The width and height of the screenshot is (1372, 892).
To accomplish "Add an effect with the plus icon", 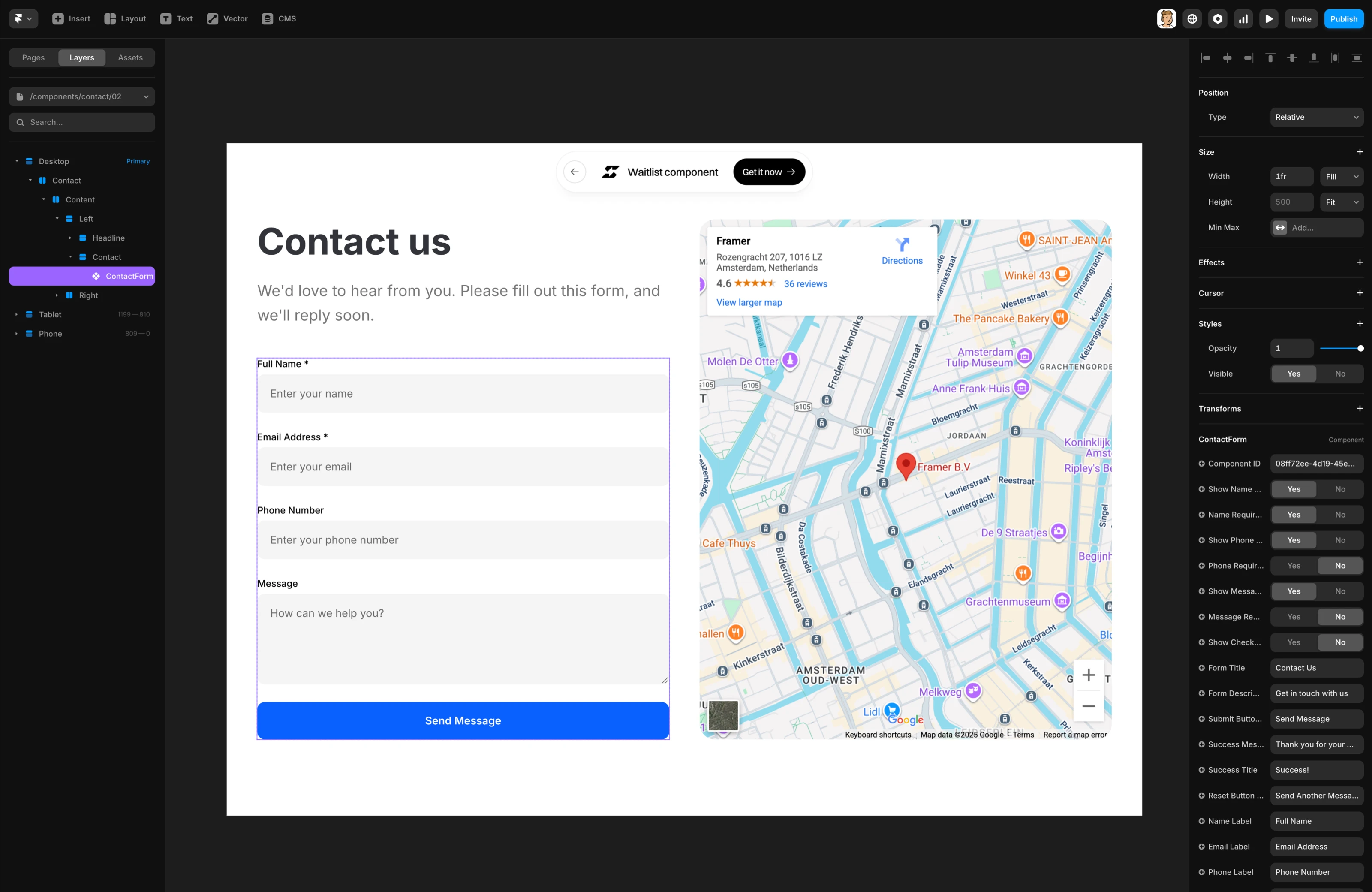I will (x=1359, y=262).
